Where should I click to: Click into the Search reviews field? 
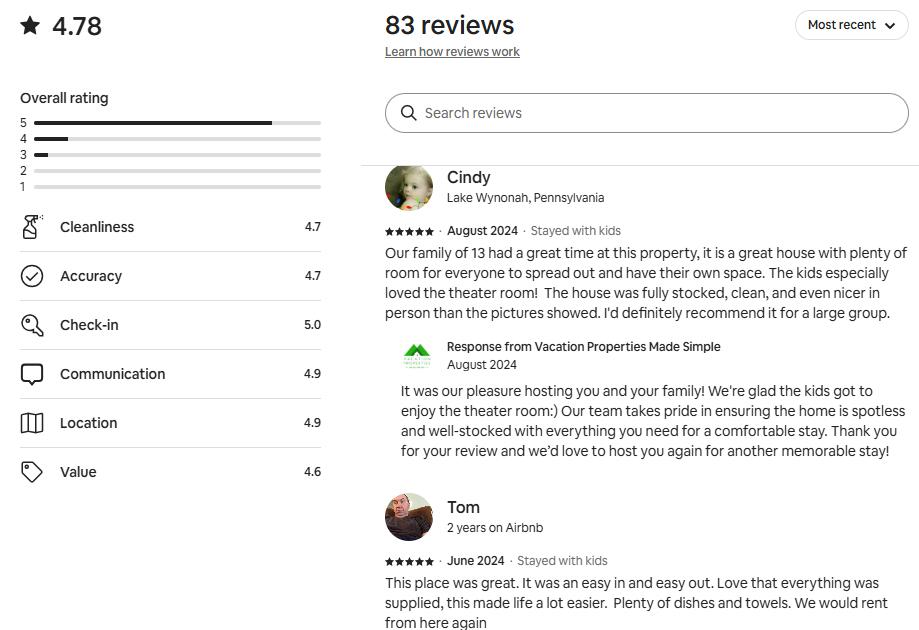660,113
